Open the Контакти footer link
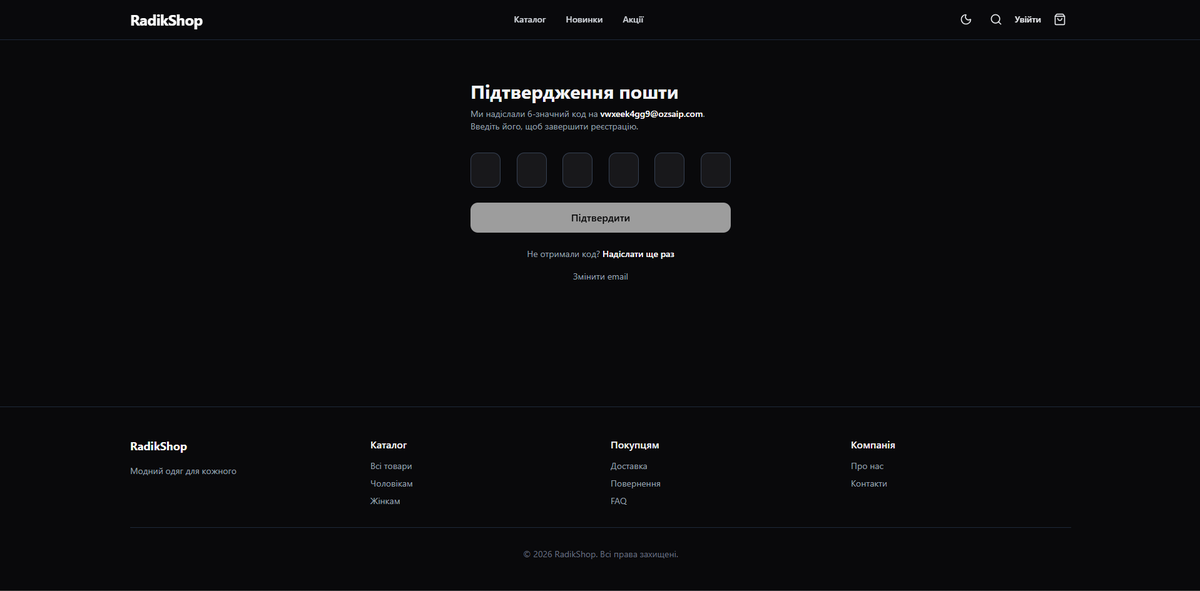The height and width of the screenshot is (591, 1200). pyautogui.click(x=869, y=484)
